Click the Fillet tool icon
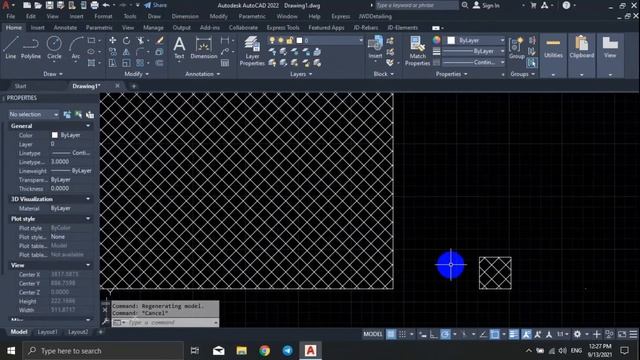Image resolution: width=640 pixels, height=360 pixels. (140, 52)
